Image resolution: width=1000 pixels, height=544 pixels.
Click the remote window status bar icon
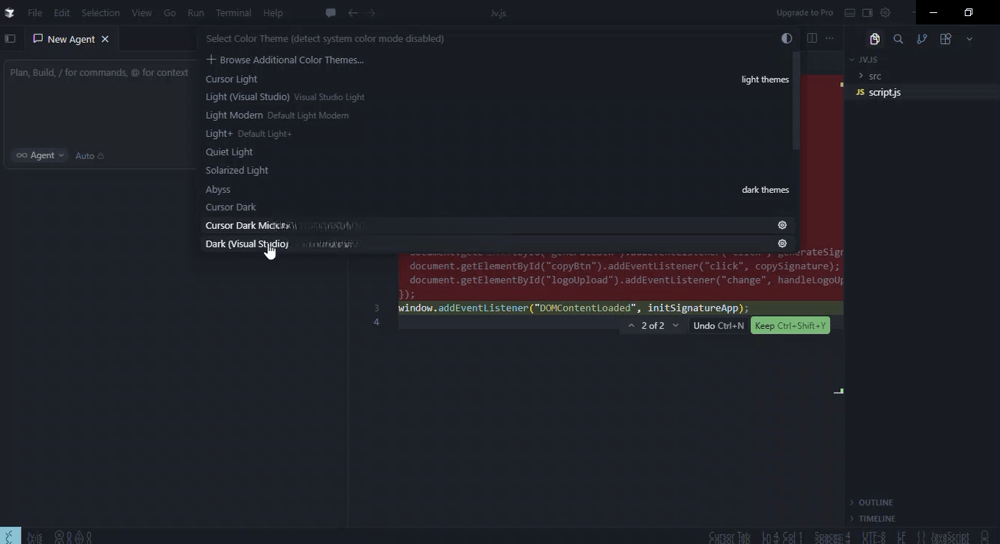click(10, 536)
